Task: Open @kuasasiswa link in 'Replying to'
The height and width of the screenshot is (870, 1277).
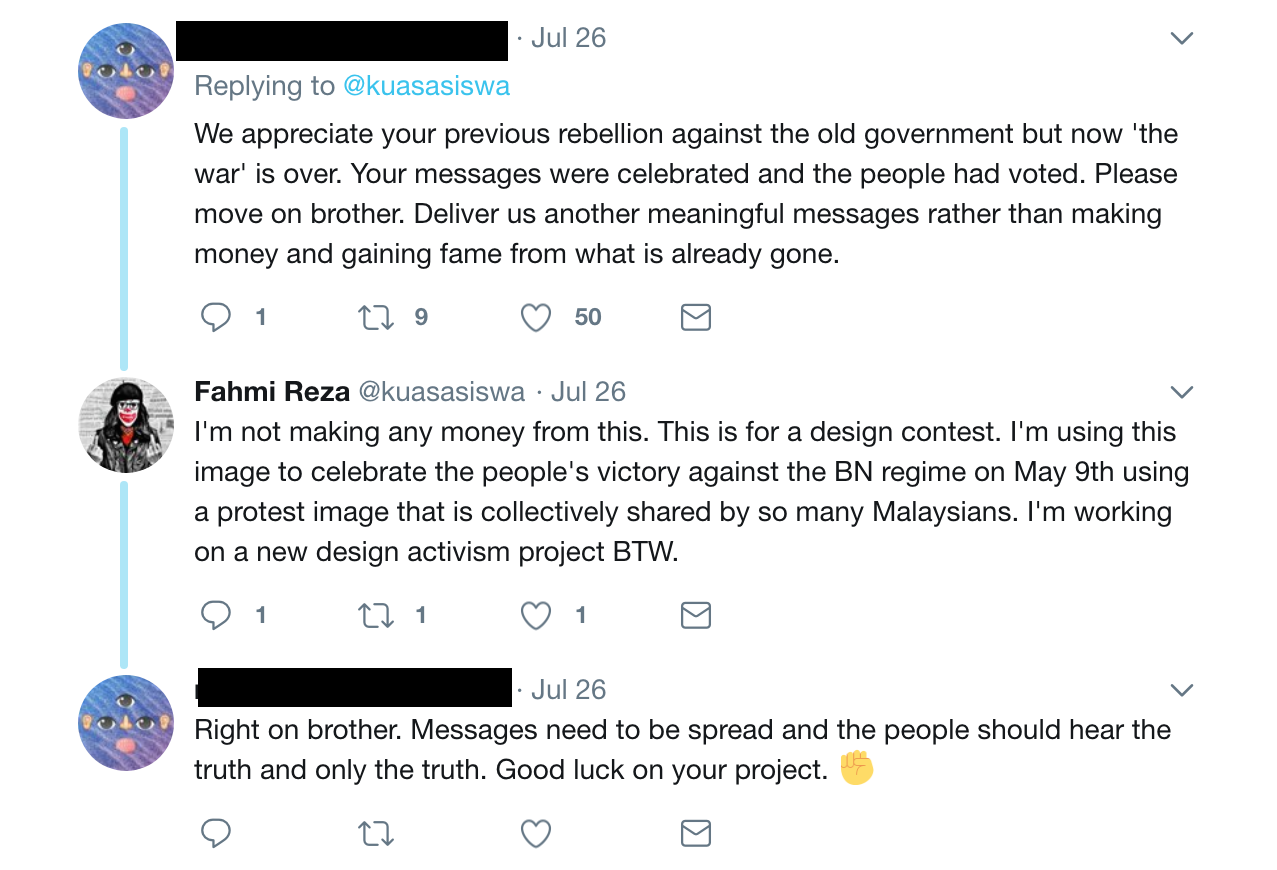Action: click(426, 86)
